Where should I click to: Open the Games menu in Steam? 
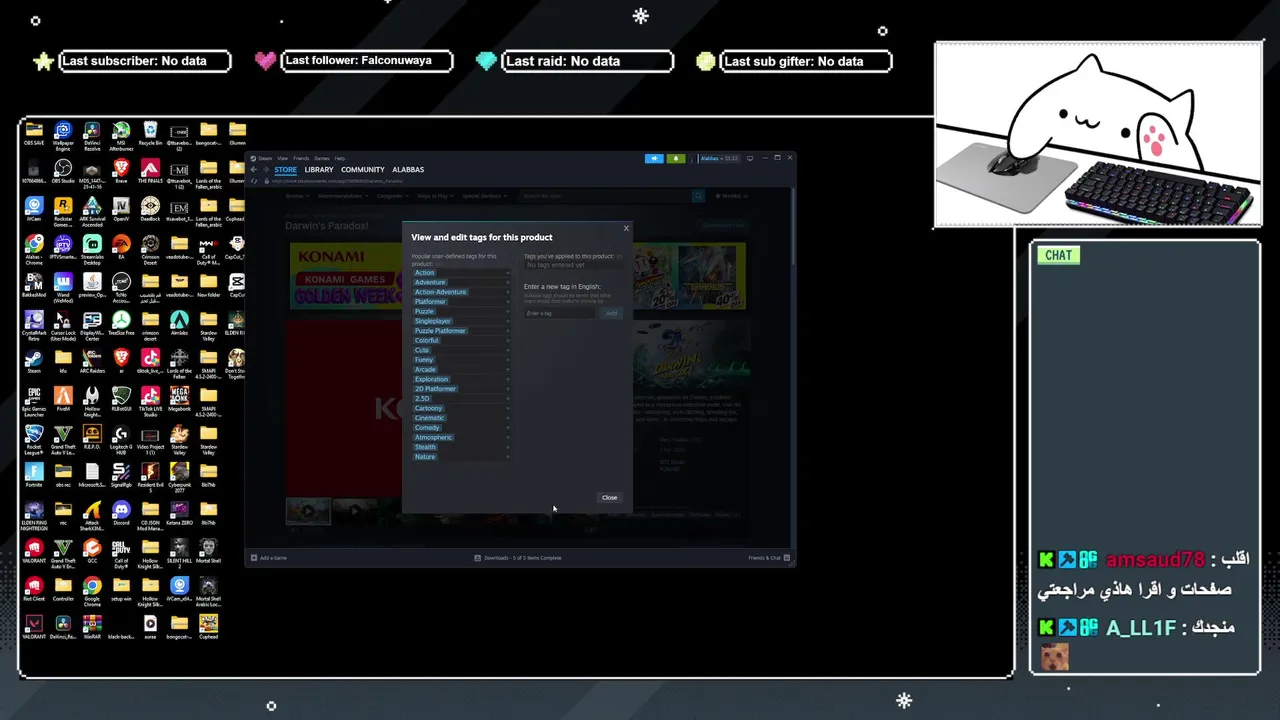(322, 158)
